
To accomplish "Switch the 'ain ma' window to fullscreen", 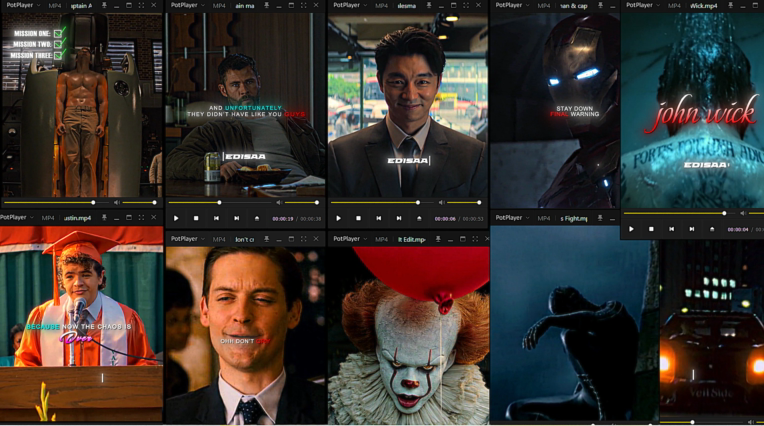I will click(x=304, y=5).
